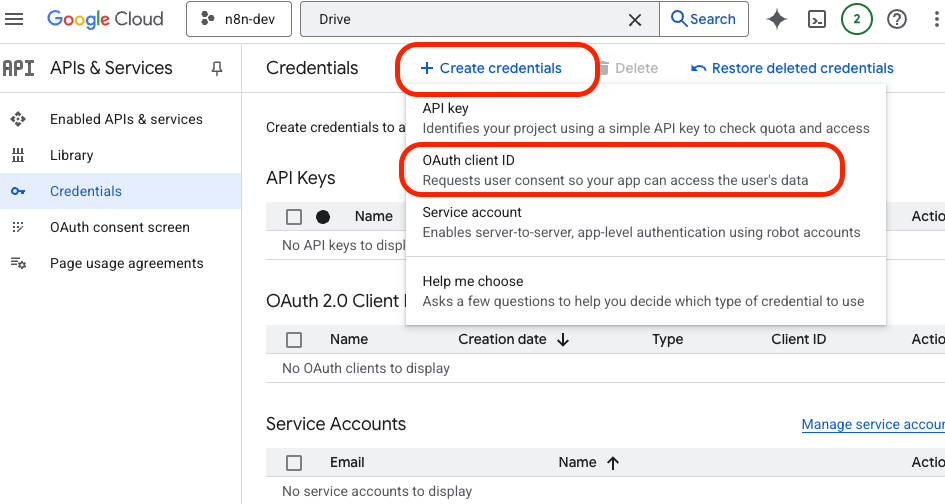Viewport: 945px width, 504px height.
Task: Choose Help me choose menu option
Action: coord(645,291)
